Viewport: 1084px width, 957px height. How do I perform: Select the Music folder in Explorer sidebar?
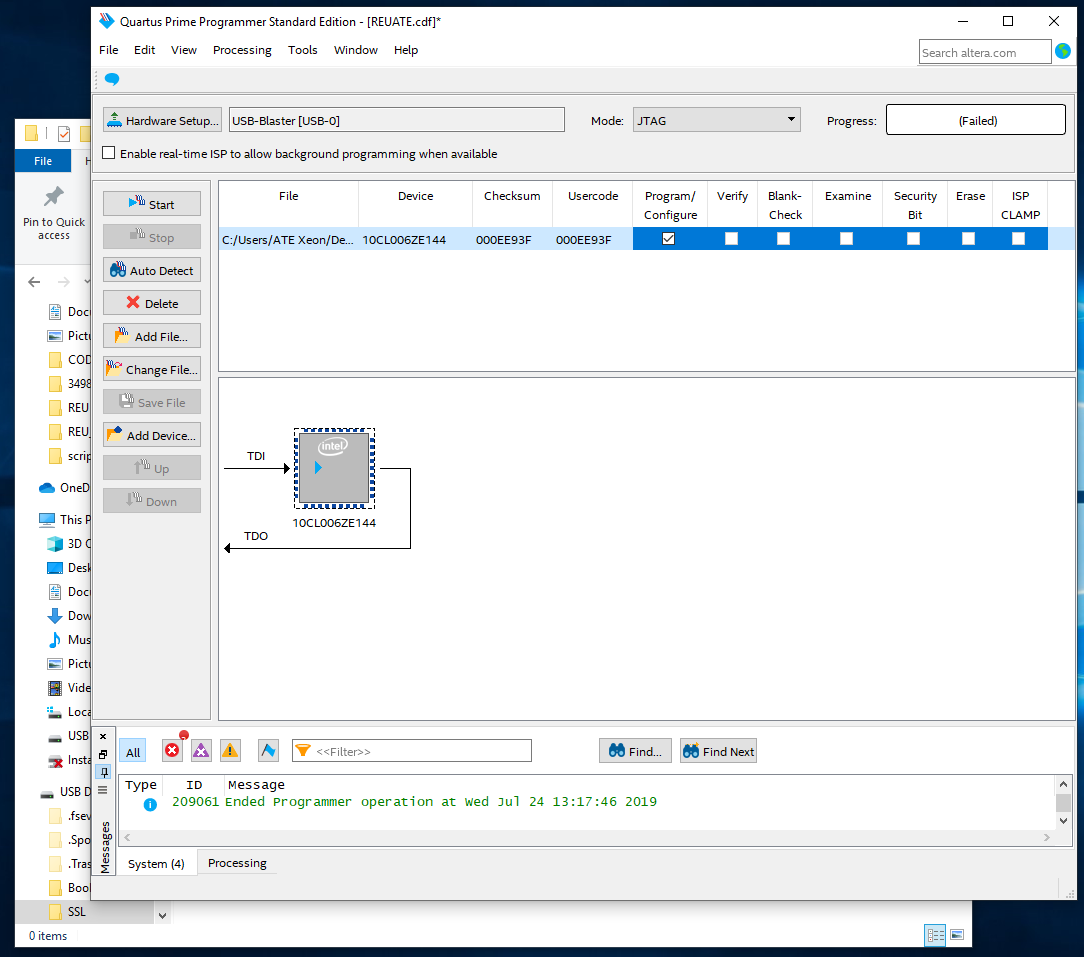coord(69,640)
